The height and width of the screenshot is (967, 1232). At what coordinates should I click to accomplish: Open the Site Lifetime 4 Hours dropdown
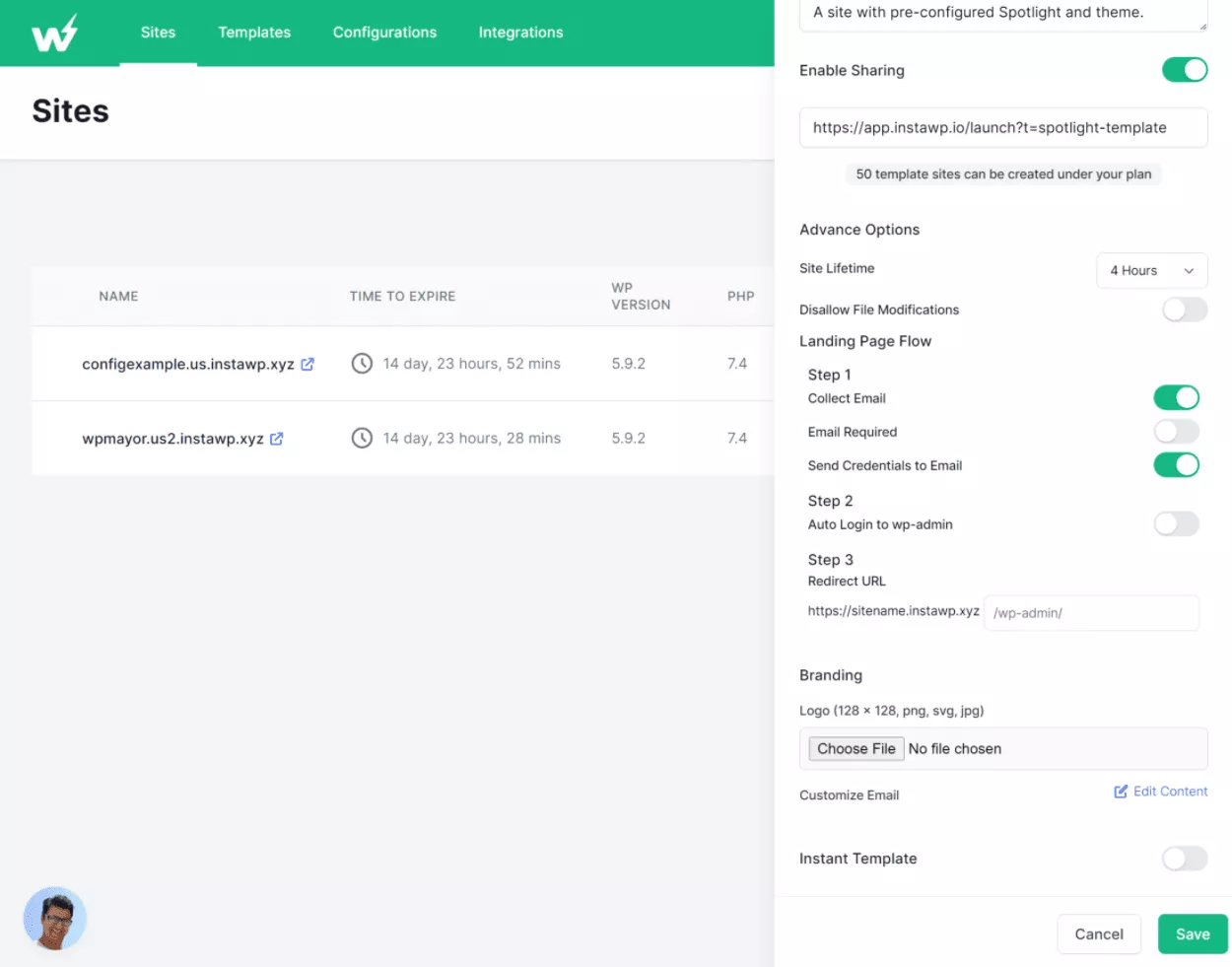tap(1152, 270)
